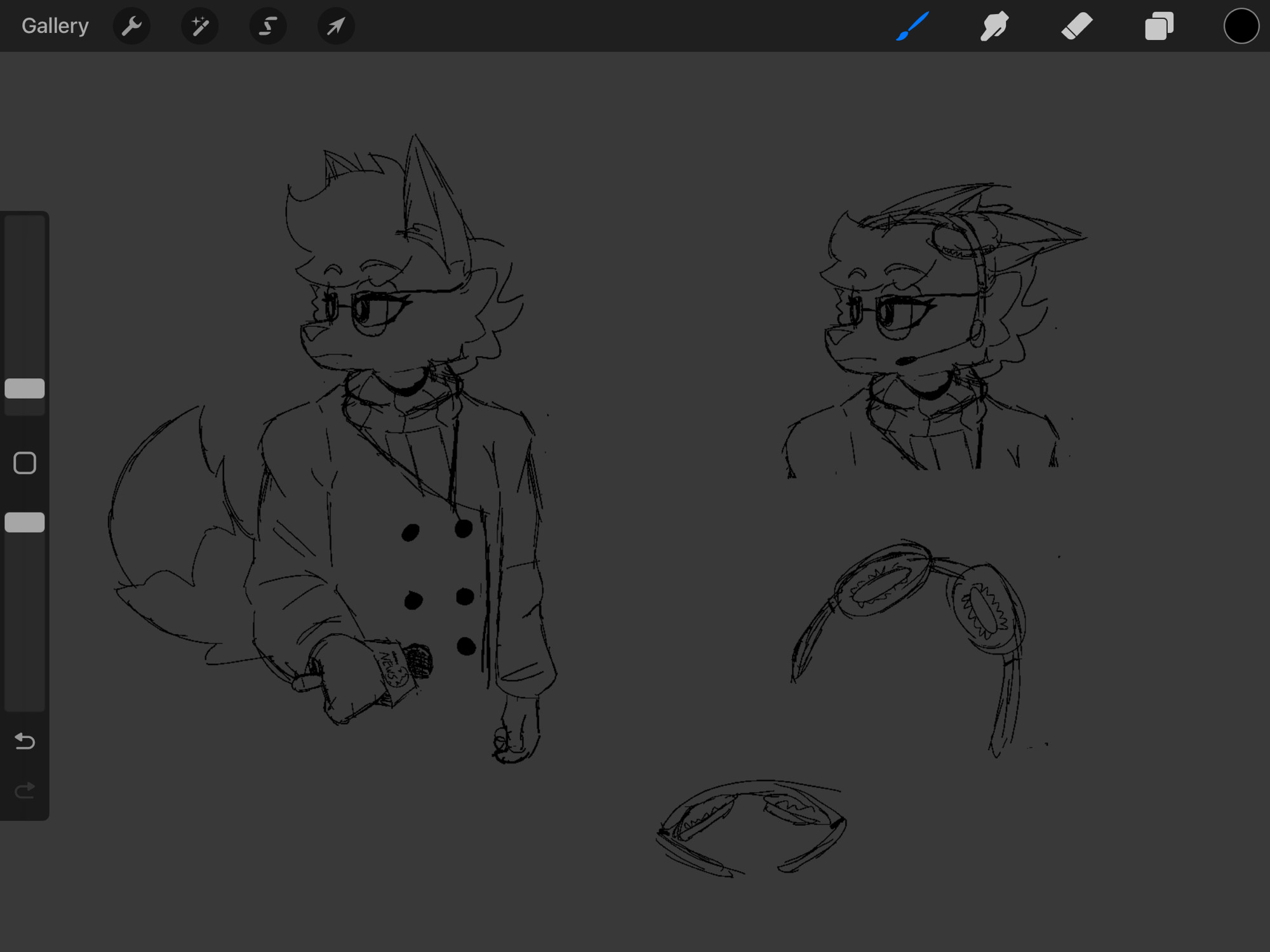Viewport: 1270px width, 952px height.
Task: Select the Smudge finger tool
Action: (994, 26)
